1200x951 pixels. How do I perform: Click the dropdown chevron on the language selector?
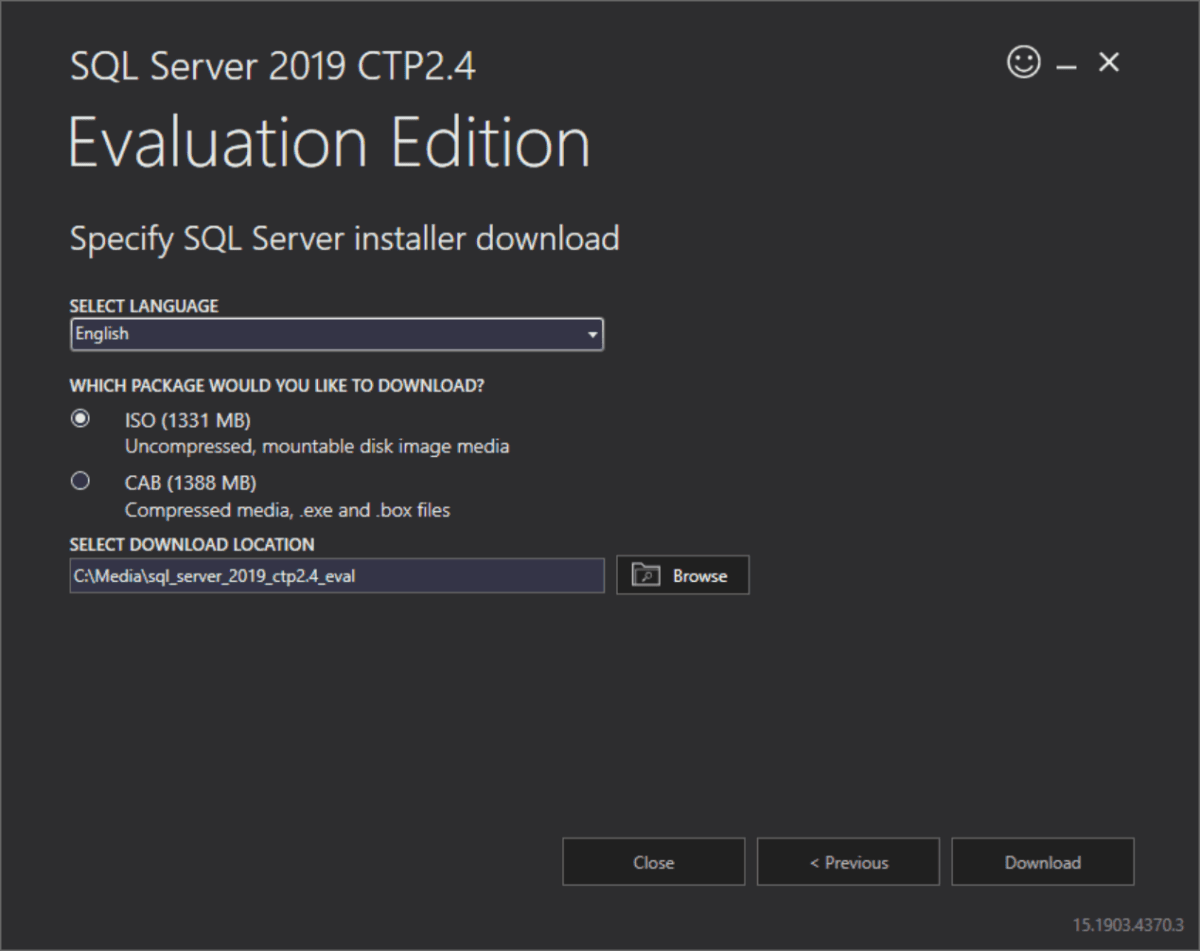click(594, 334)
